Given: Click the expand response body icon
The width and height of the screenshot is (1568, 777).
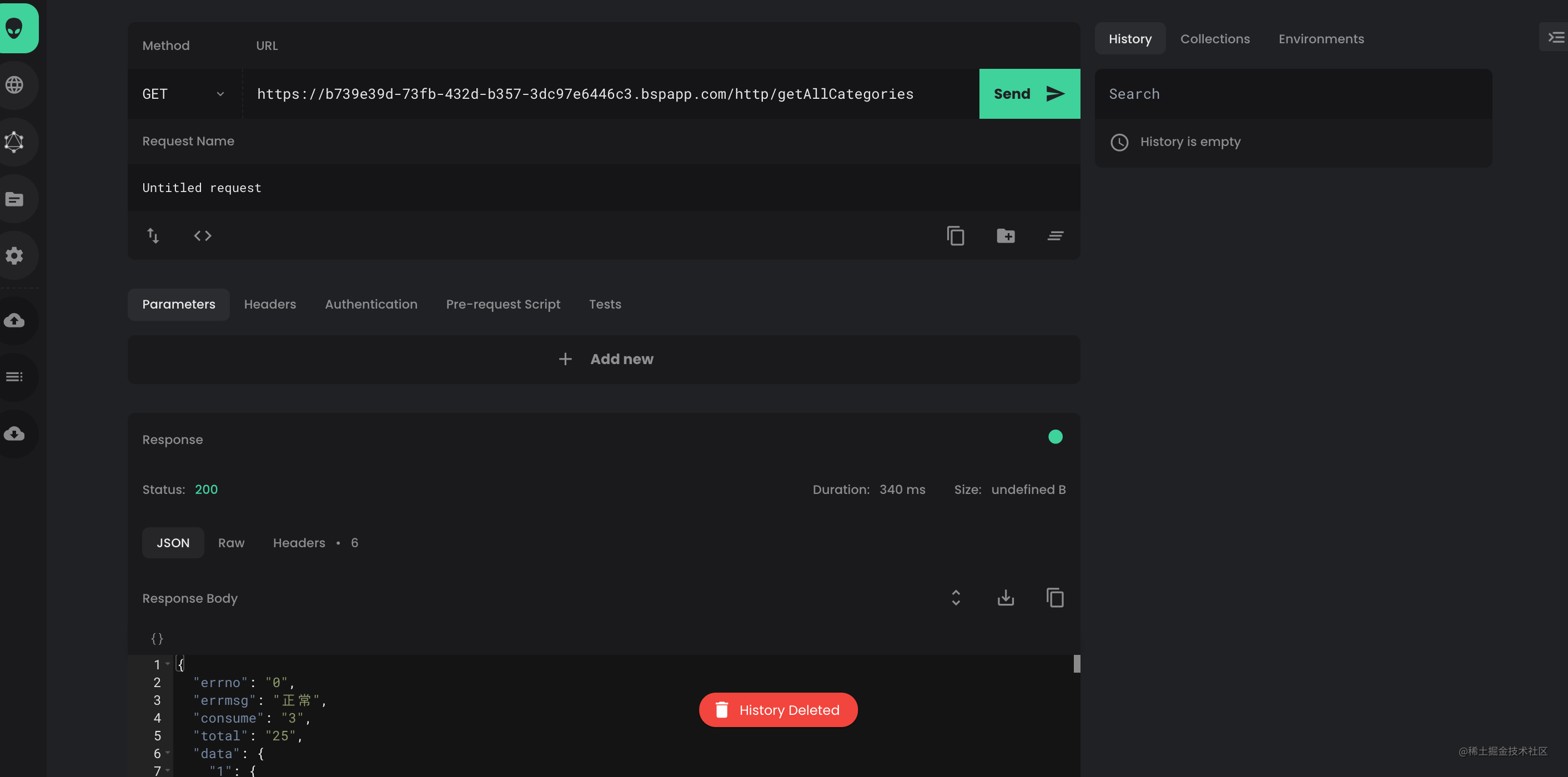Looking at the screenshot, I should 956,598.
